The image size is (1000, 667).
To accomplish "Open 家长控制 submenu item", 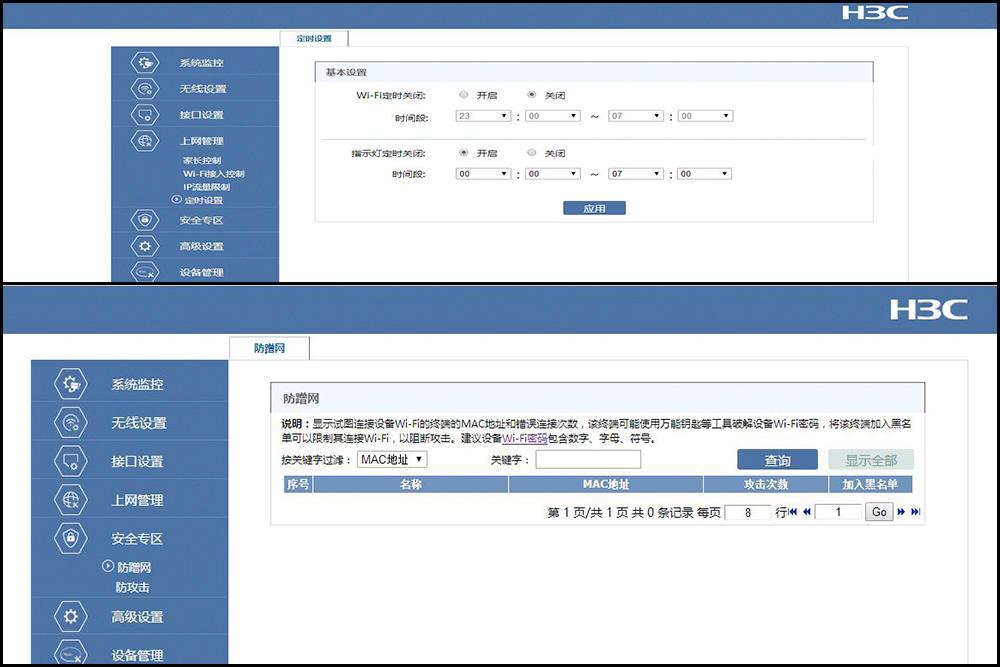I will point(202,160).
